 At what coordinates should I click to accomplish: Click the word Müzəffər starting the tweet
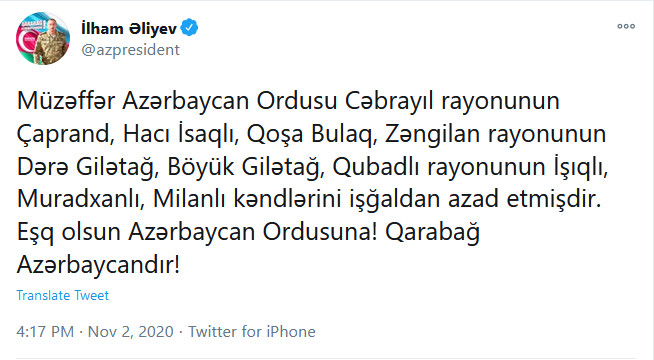point(66,101)
